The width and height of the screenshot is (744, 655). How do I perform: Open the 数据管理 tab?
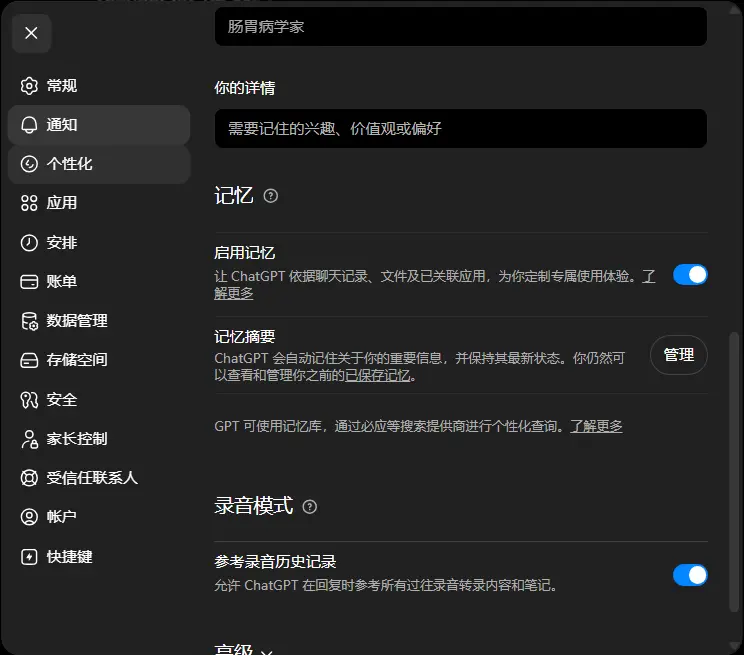(99, 321)
